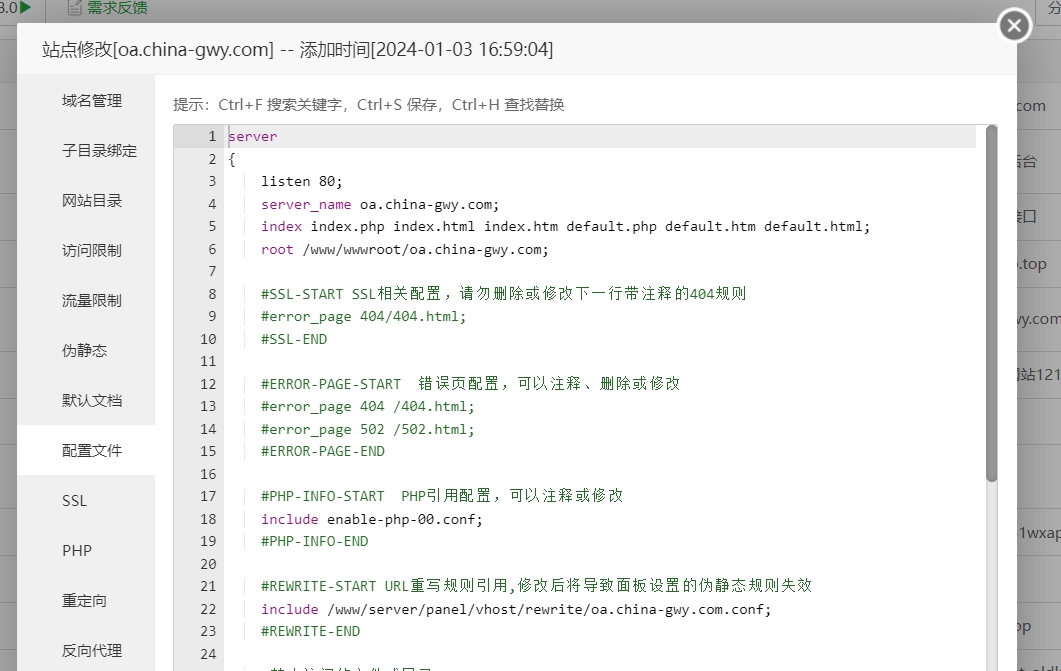The height and width of the screenshot is (671, 1061).
Task: Go to 反向代理 tab
Action: click(92, 651)
